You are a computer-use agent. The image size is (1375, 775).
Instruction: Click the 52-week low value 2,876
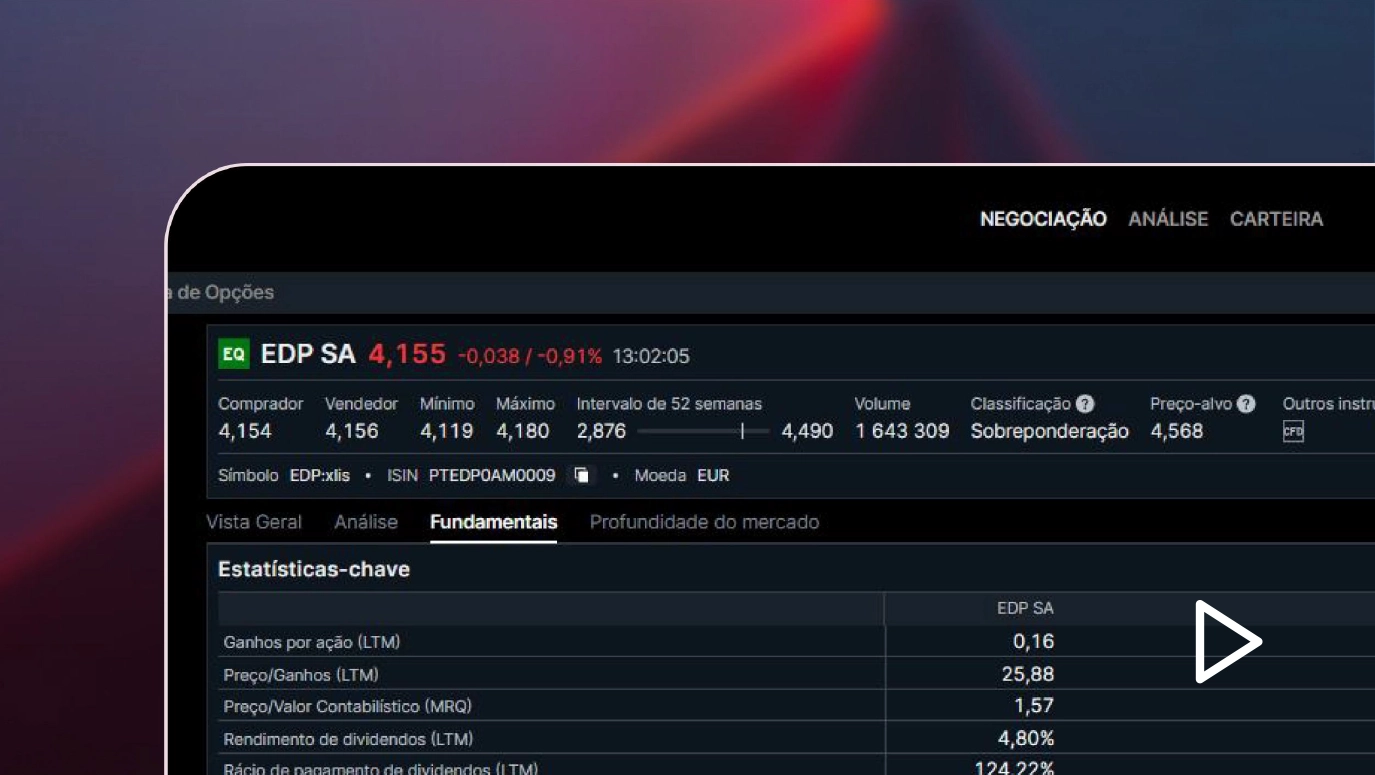point(601,431)
